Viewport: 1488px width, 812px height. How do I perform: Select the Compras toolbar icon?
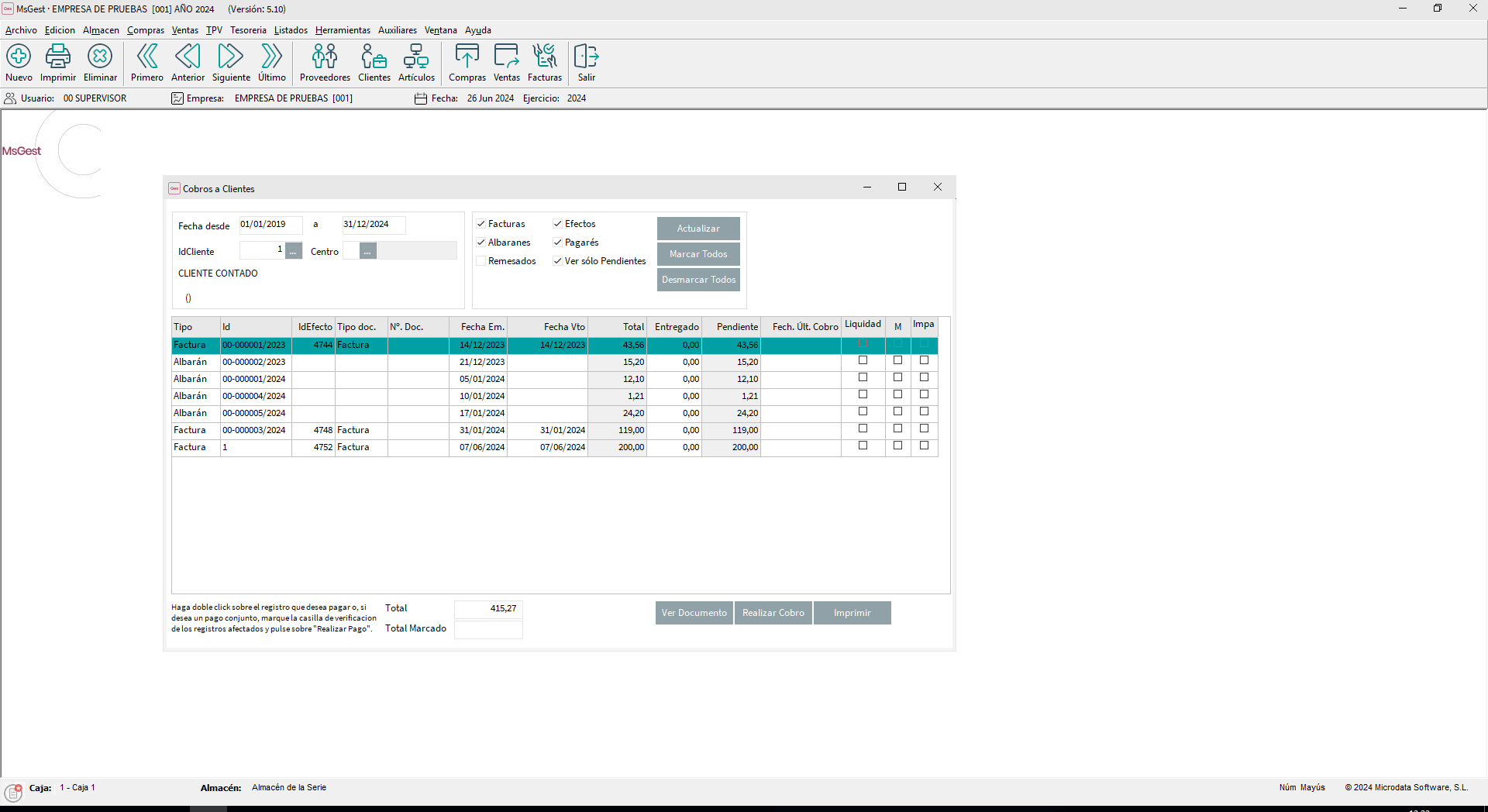click(467, 64)
